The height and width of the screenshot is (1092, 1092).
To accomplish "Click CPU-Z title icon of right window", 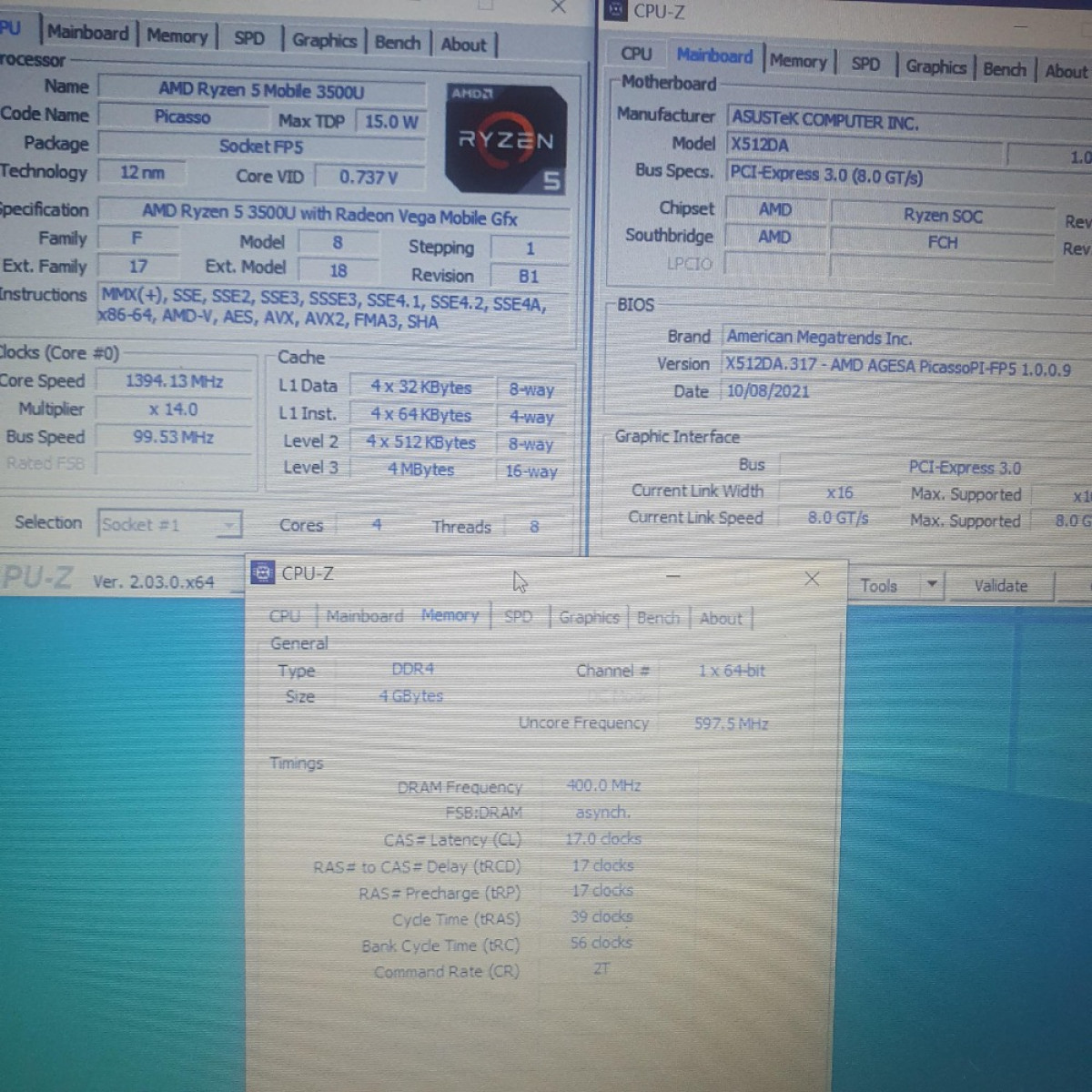I will pyautogui.click(x=616, y=10).
